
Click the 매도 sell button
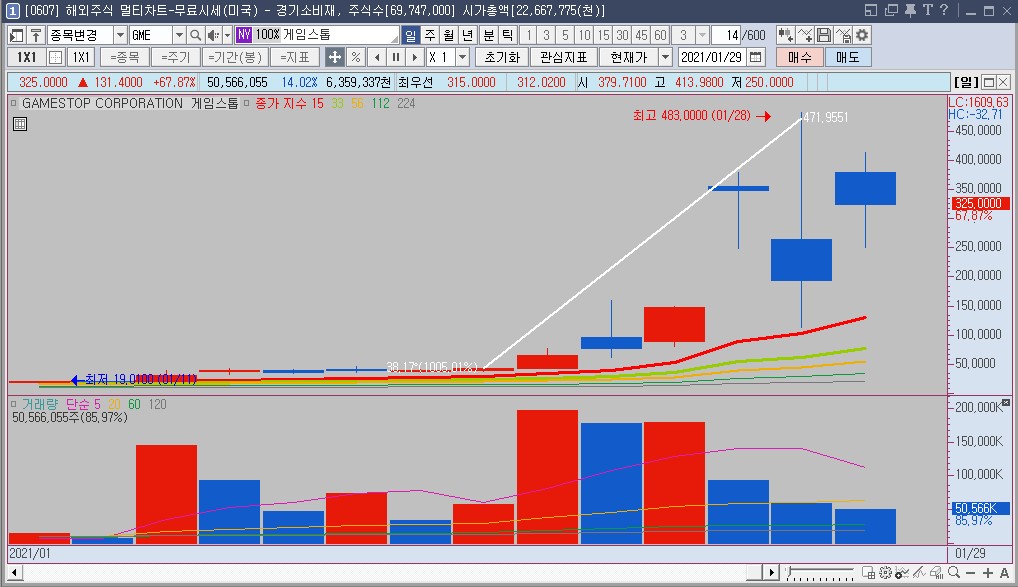[848, 57]
